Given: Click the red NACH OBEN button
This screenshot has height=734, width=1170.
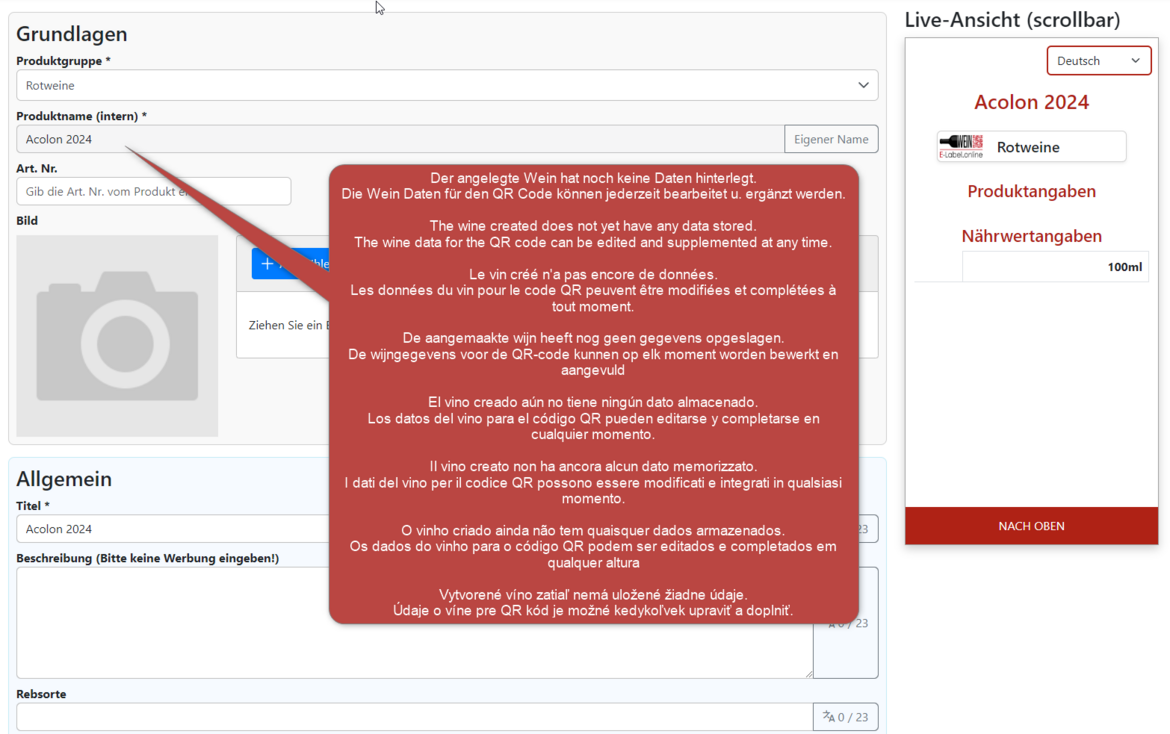Looking at the screenshot, I should (x=1031, y=526).
